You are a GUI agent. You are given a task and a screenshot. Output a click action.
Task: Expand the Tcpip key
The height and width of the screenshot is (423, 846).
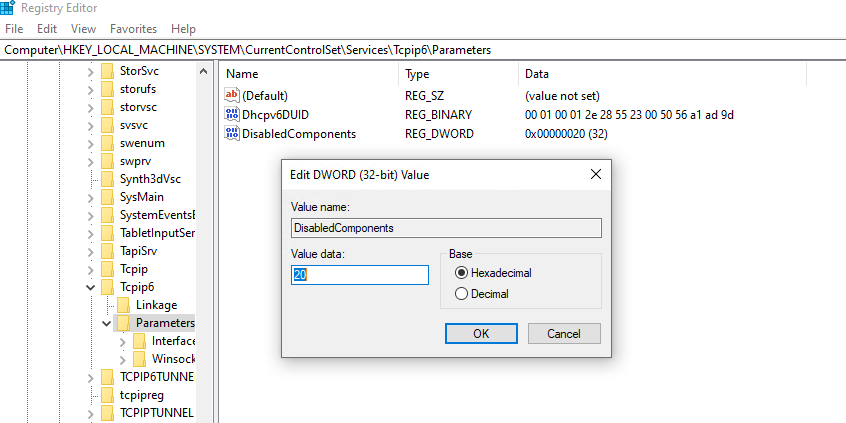point(91,269)
